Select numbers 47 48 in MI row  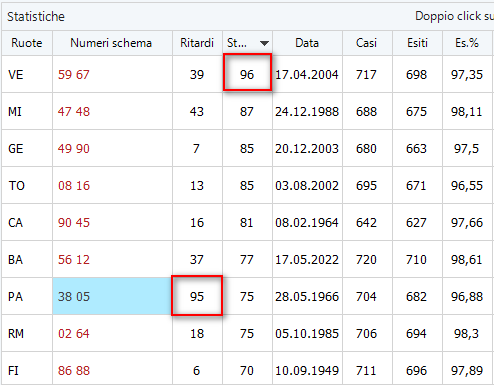point(74,111)
